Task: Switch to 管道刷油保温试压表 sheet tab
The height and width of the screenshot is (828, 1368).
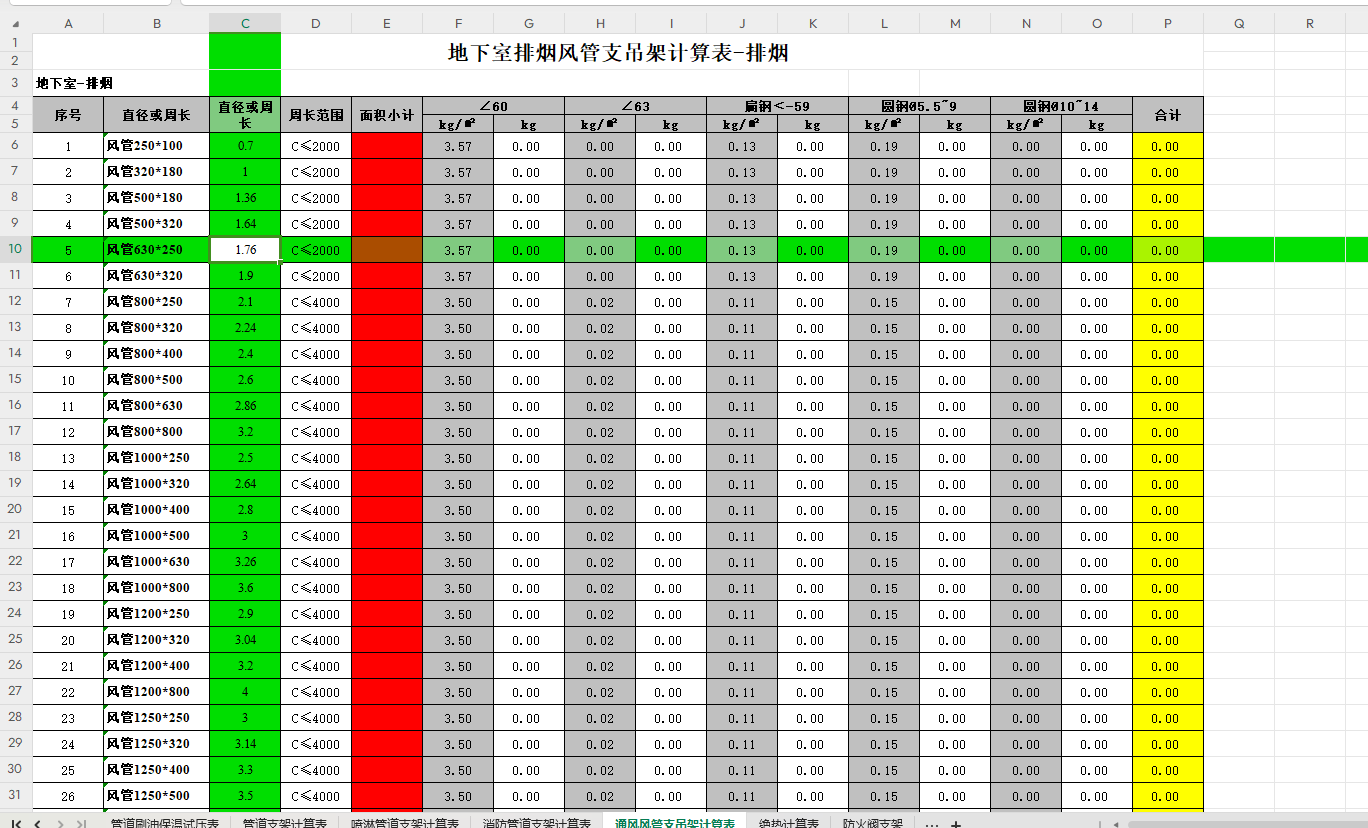Action: tap(165, 823)
